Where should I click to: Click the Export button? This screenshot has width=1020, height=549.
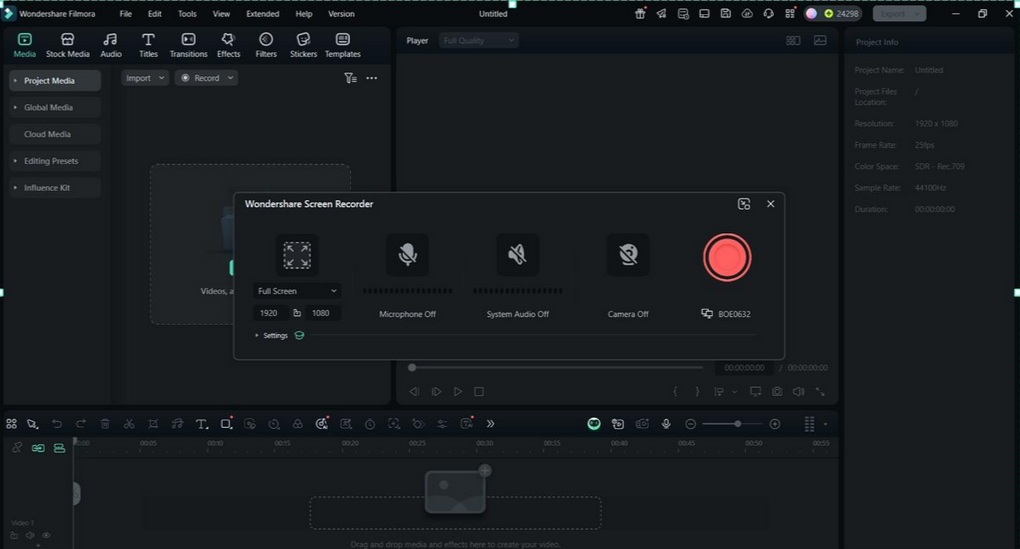[x=899, y=14]
